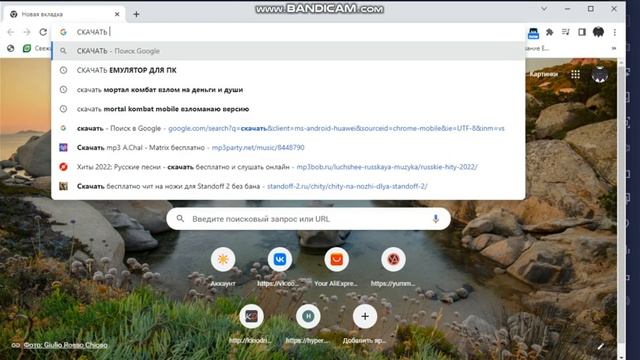Click the address bar containing СКАЧАТЬ

288,32
